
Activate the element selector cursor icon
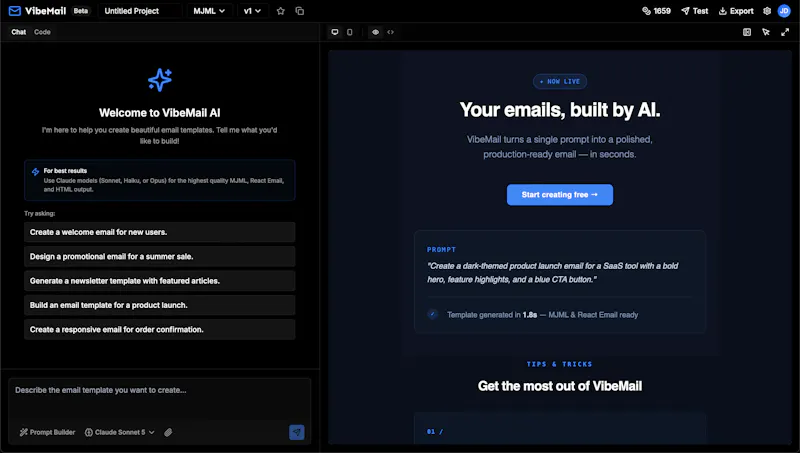(766, 32)
